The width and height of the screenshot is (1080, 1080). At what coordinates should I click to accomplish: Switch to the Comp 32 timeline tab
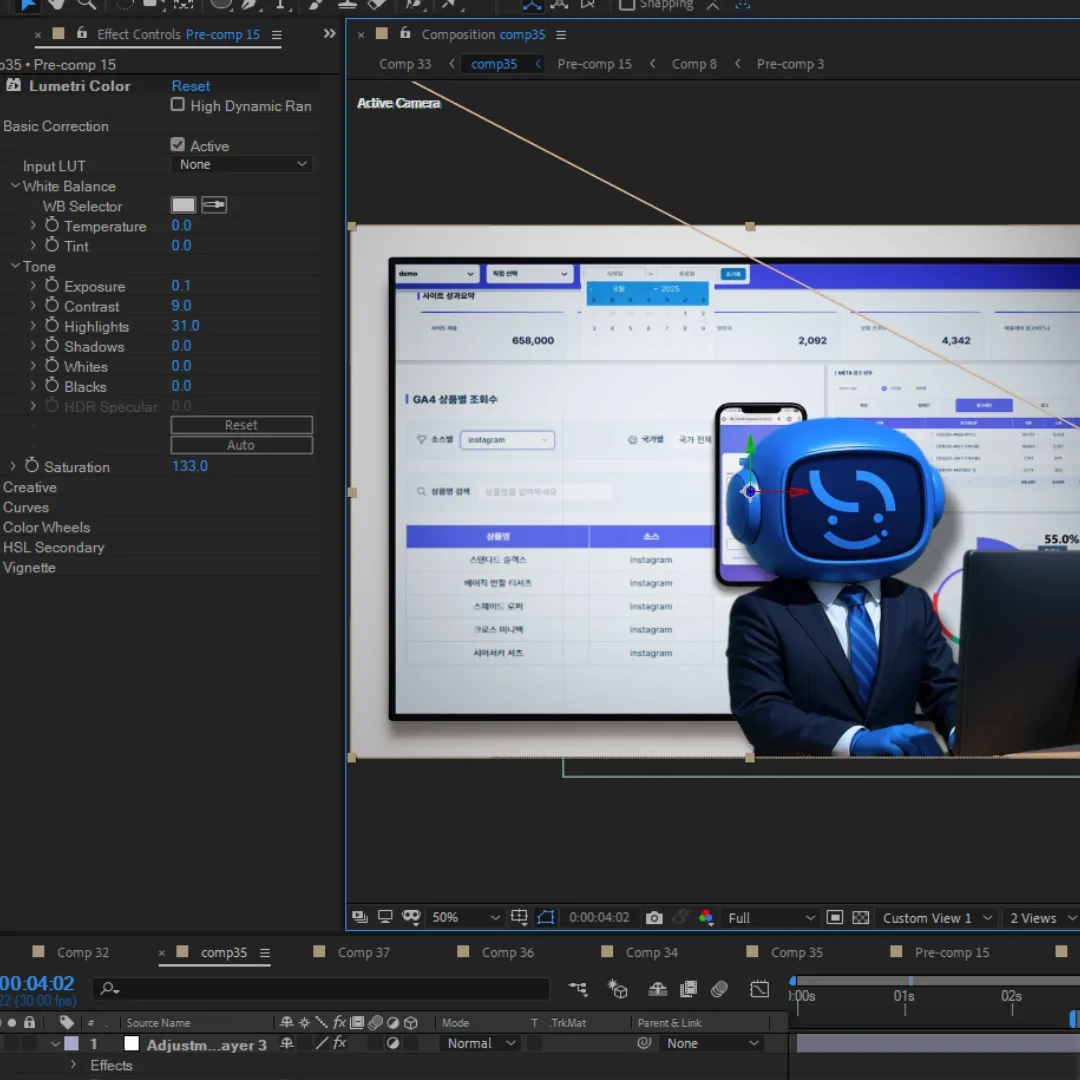83,953
